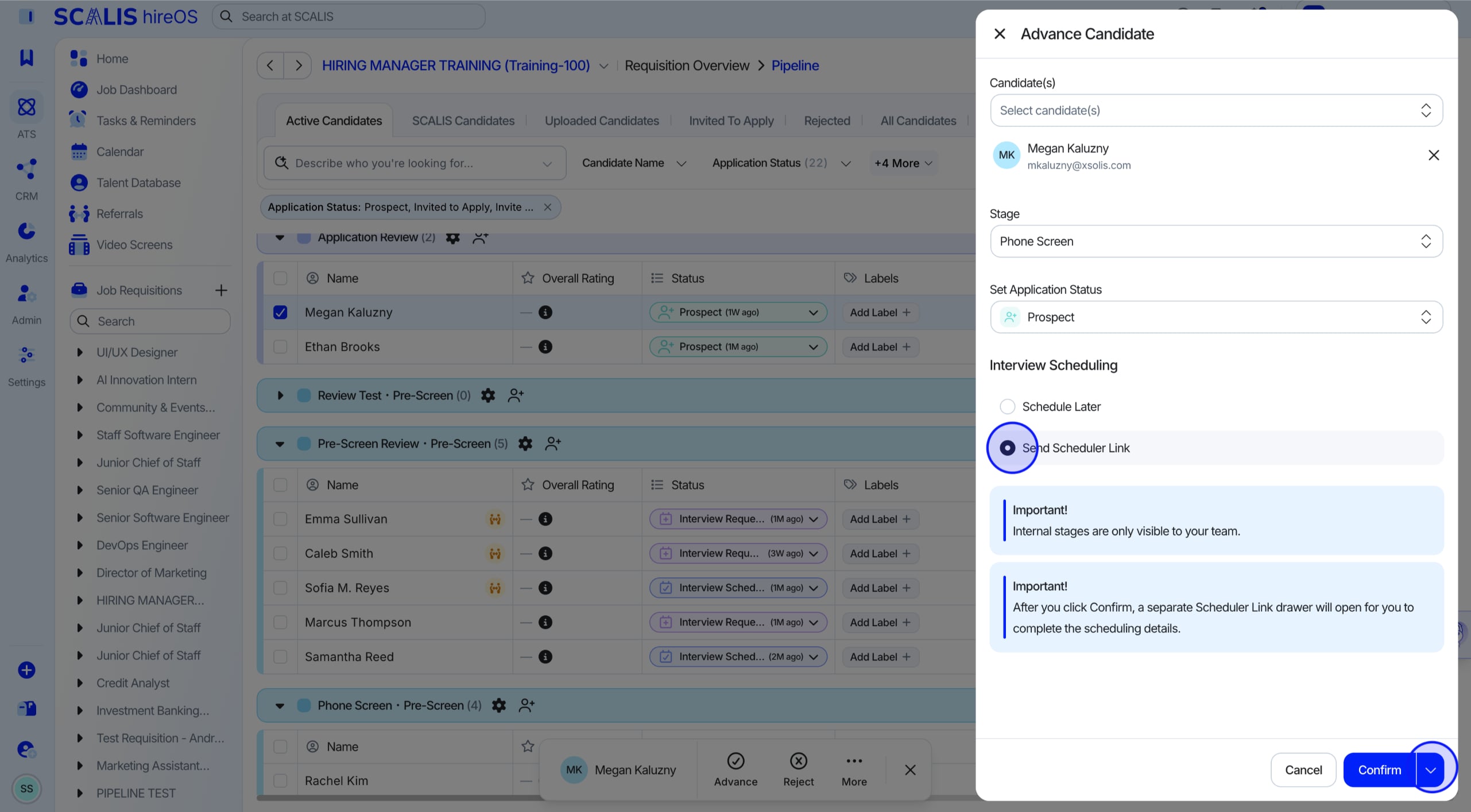
Task: Switch to Uploaded Candidates tab
Action: click(x=601, y=121)
